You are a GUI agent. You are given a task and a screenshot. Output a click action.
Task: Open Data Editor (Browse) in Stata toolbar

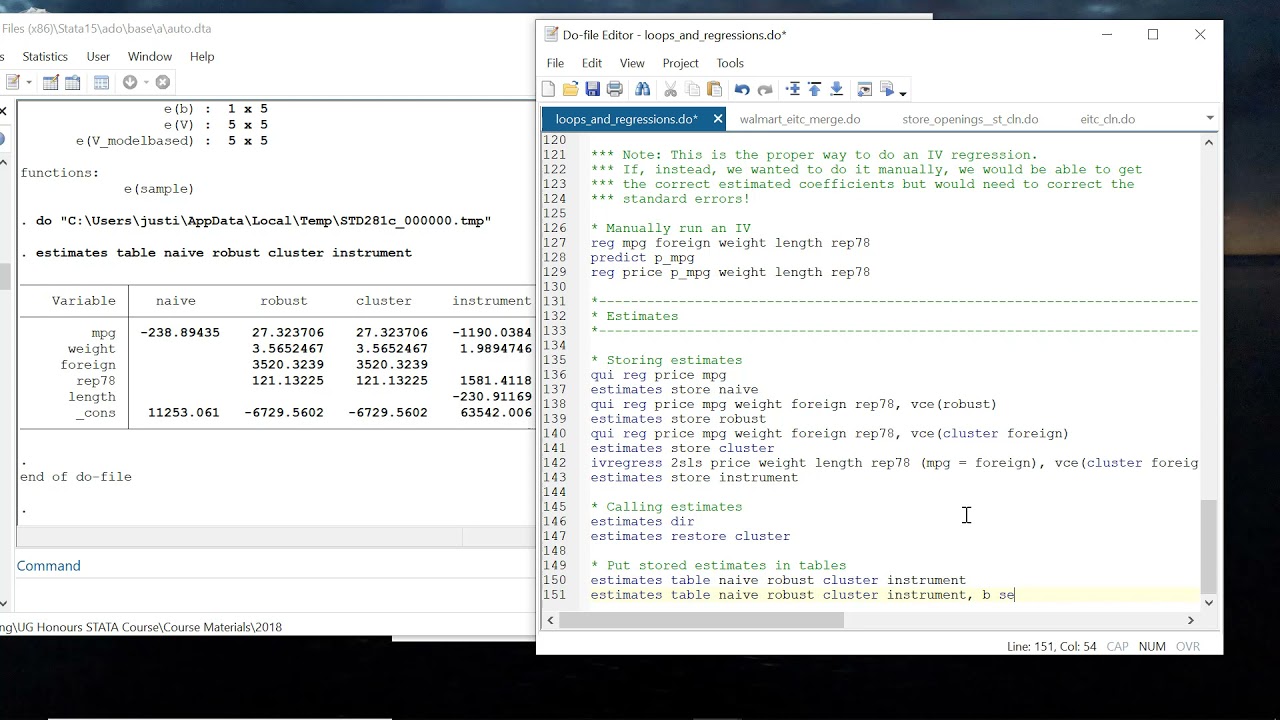coord(72,82)
